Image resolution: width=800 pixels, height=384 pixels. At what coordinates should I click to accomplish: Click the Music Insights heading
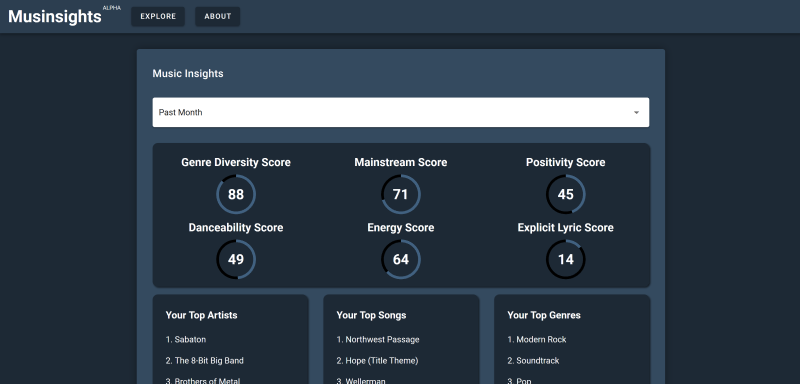tap(188, 73)
